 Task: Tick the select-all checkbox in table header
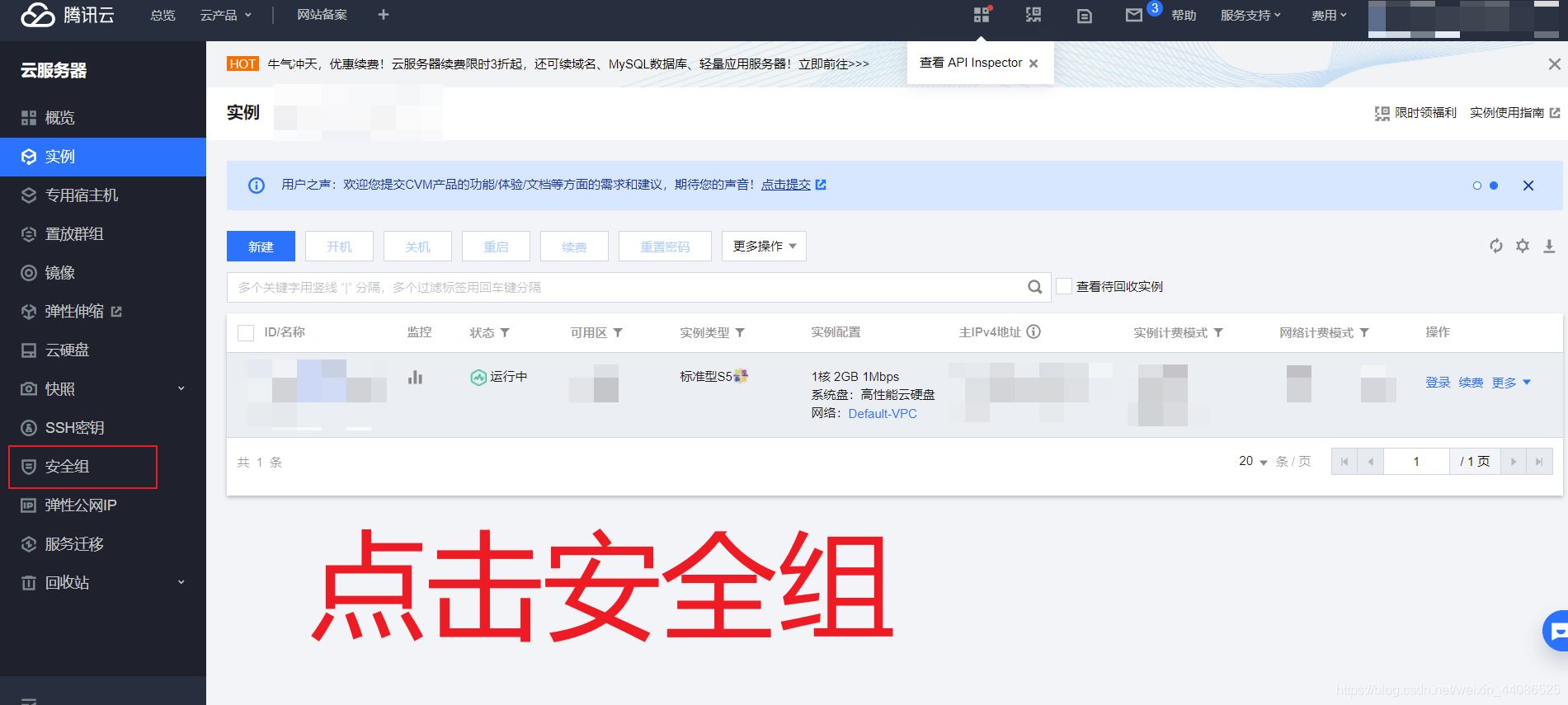coord(246,332)
